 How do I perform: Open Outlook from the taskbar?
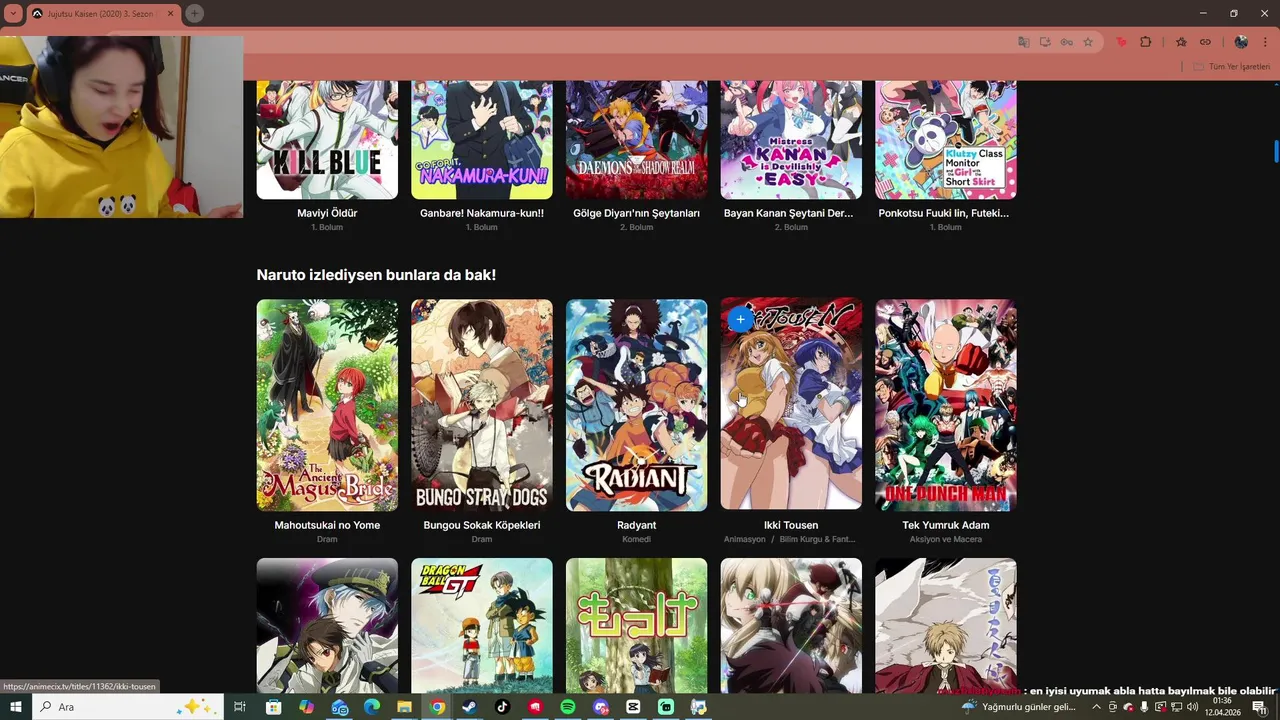pos(339,707)
